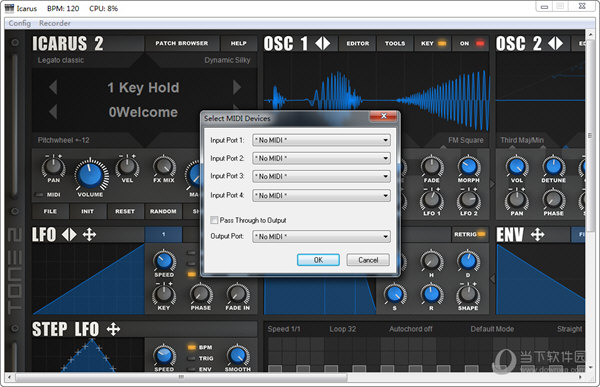Open the Input Port 3 dropdown
The height and width of the screenshot is (387, 600).
[321, 176]
